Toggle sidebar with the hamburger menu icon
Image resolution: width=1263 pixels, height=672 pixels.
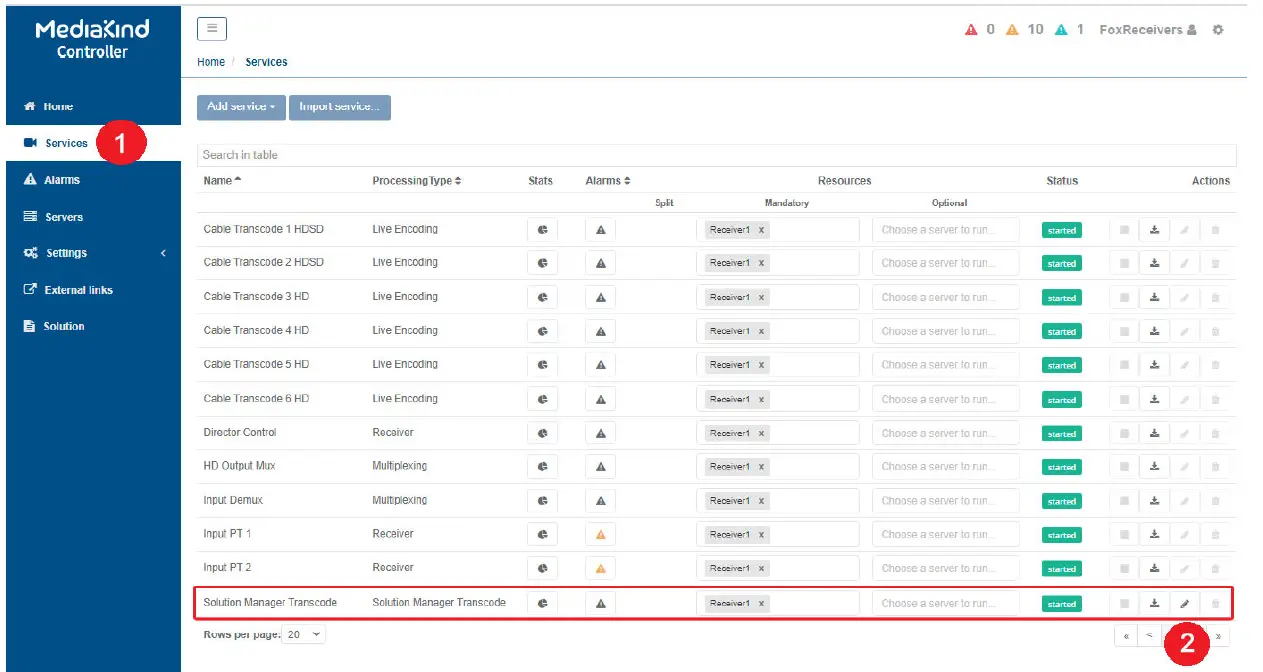(x=211, y=29)
